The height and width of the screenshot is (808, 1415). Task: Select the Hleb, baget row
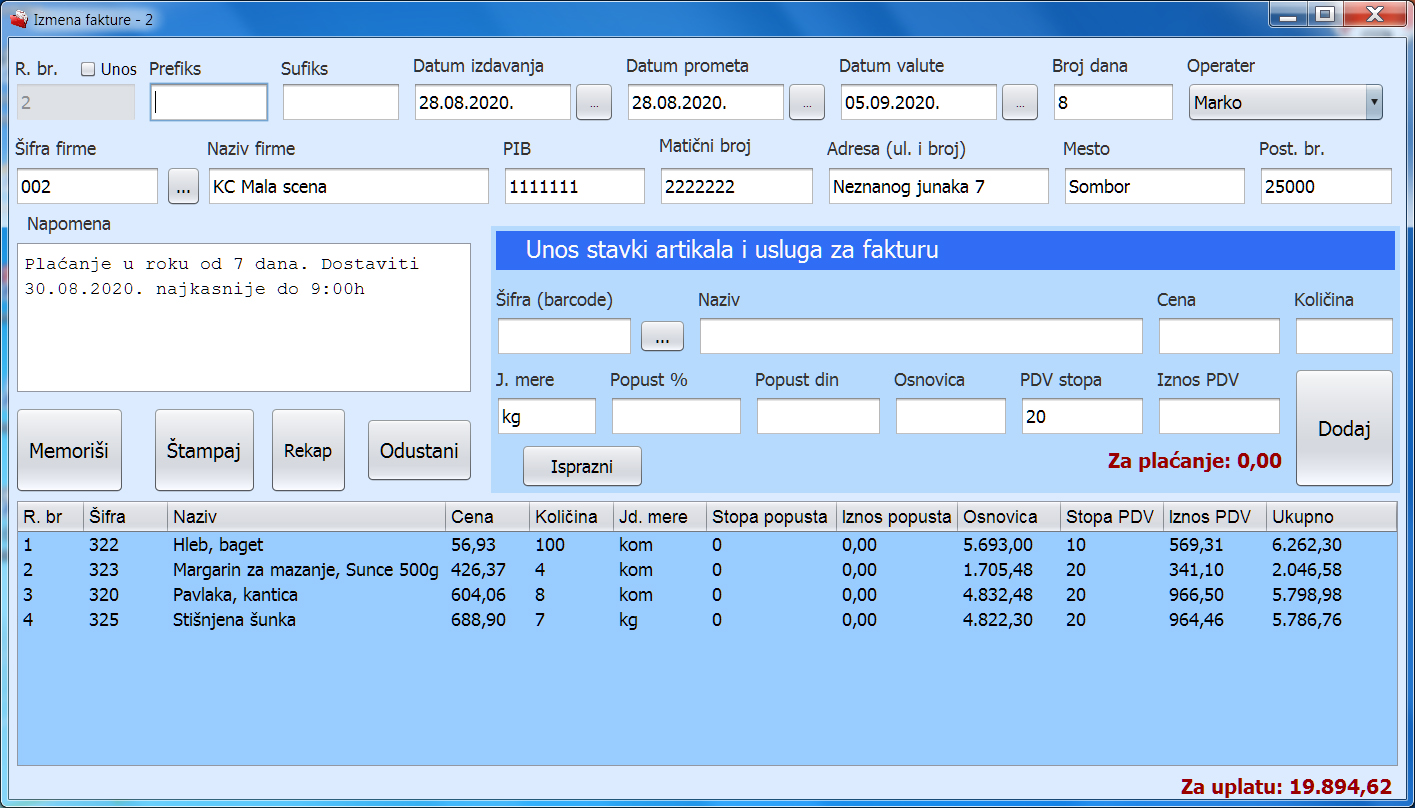[x=707, y=545]
